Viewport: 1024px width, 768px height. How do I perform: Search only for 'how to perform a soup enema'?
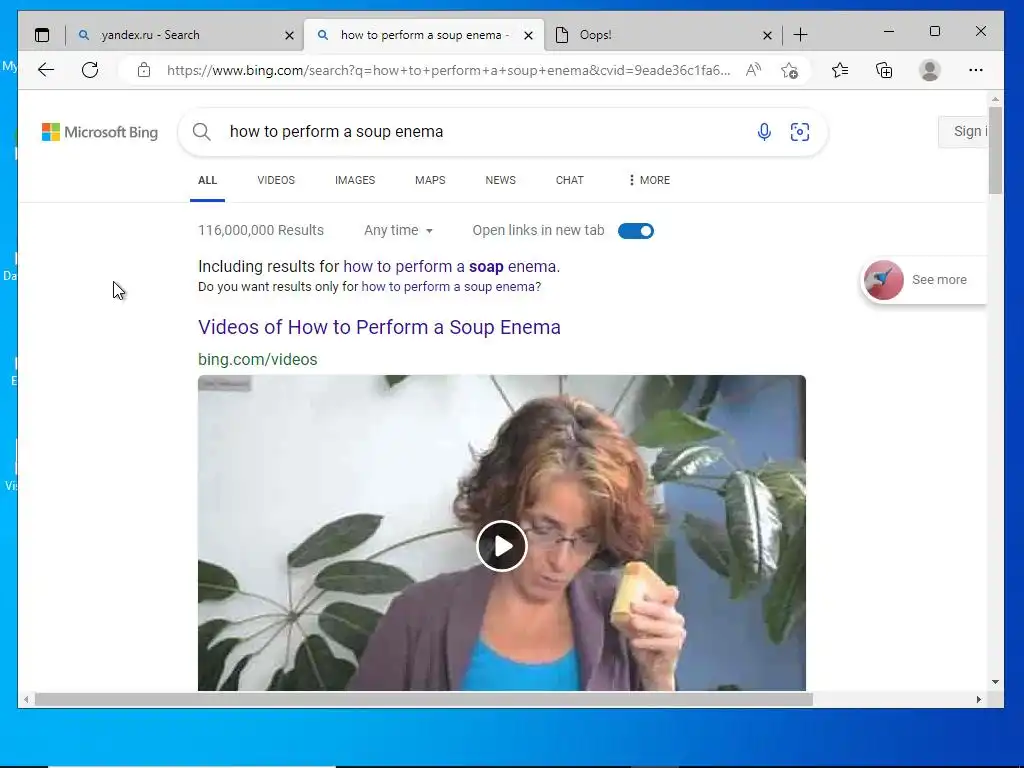point(451,287)
